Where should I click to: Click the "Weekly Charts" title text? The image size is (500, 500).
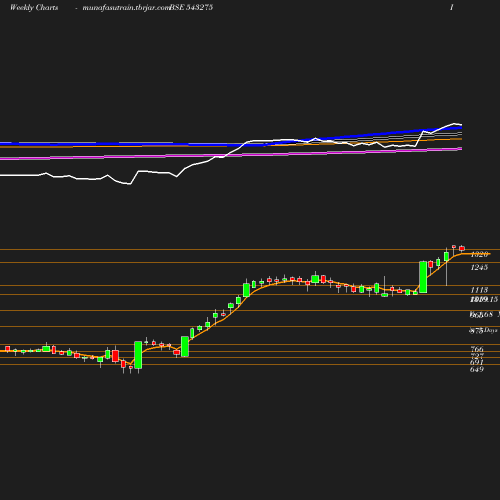[x=34, y=8]
